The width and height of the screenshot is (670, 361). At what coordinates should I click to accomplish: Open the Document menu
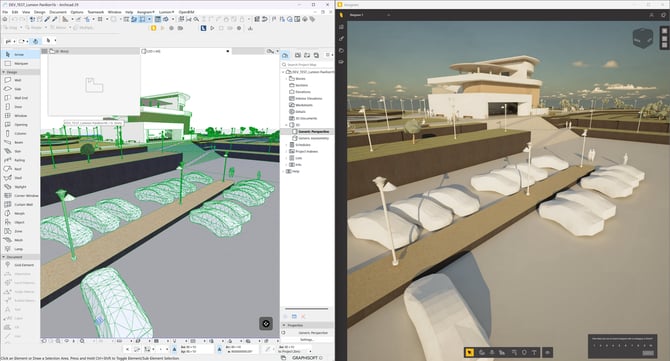click(58, 12)
